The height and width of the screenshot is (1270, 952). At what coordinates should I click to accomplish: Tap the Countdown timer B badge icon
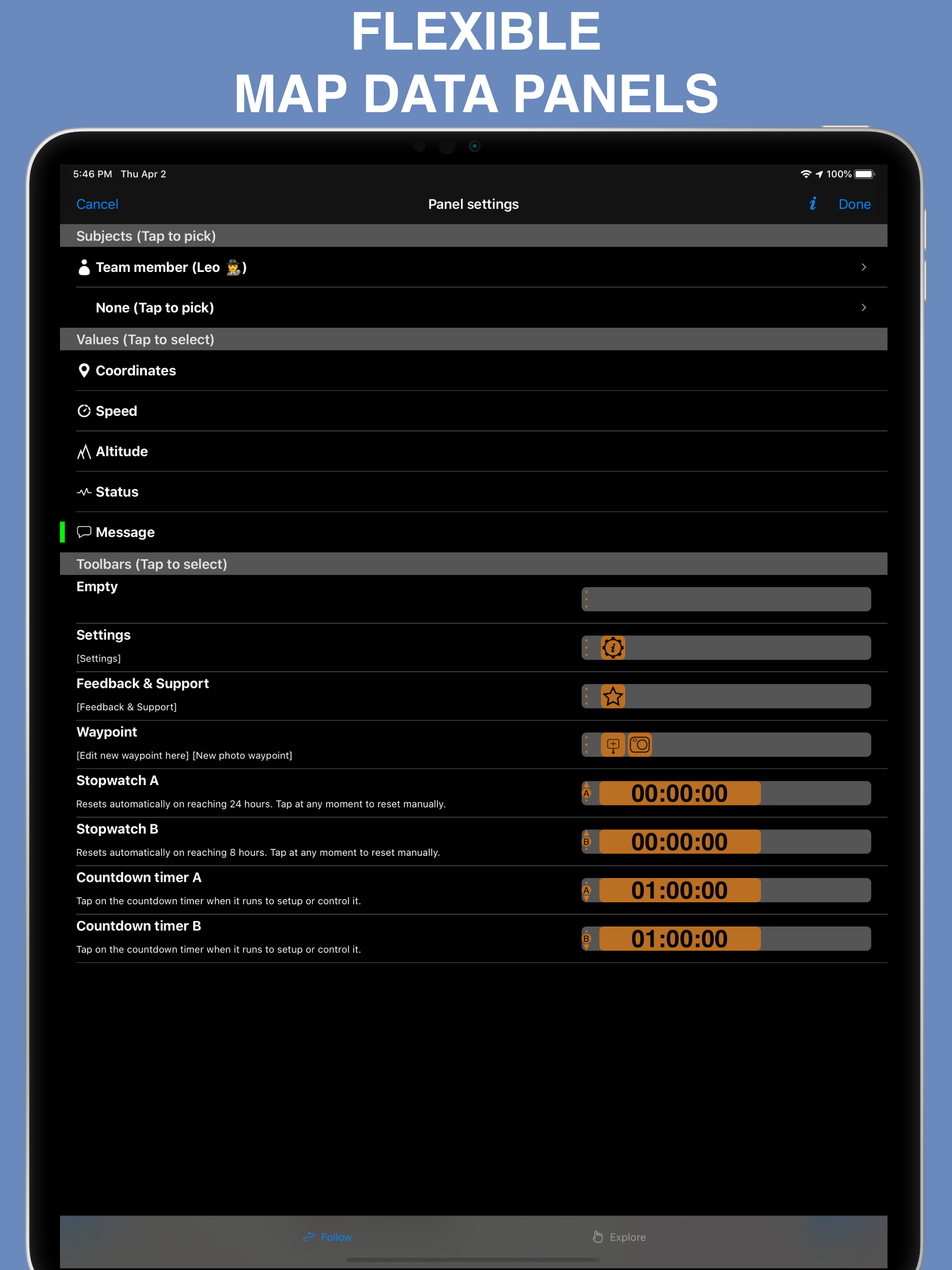[x=586, y=939]
